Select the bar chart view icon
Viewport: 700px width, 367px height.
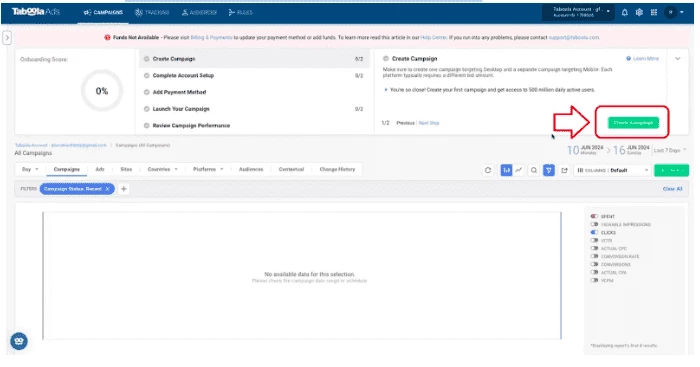tap(506, 170)
